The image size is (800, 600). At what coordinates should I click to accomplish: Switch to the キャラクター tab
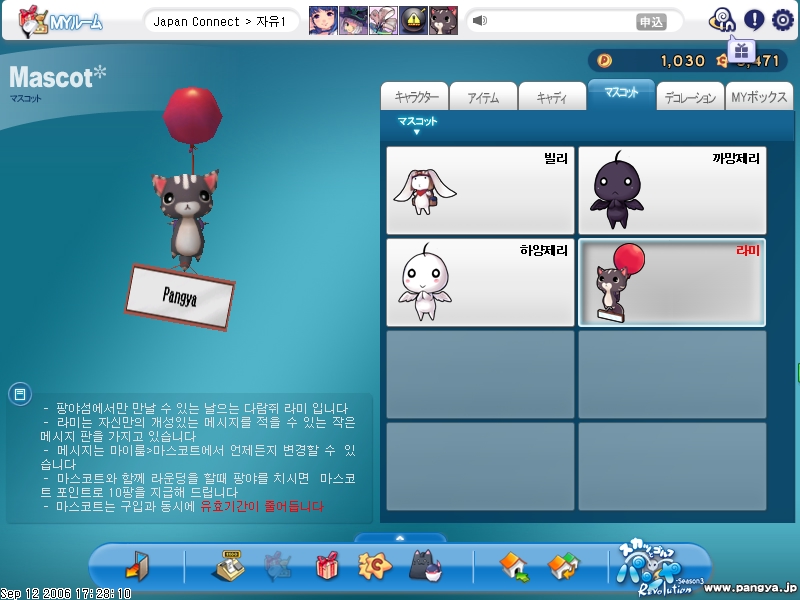pos(415,97)
